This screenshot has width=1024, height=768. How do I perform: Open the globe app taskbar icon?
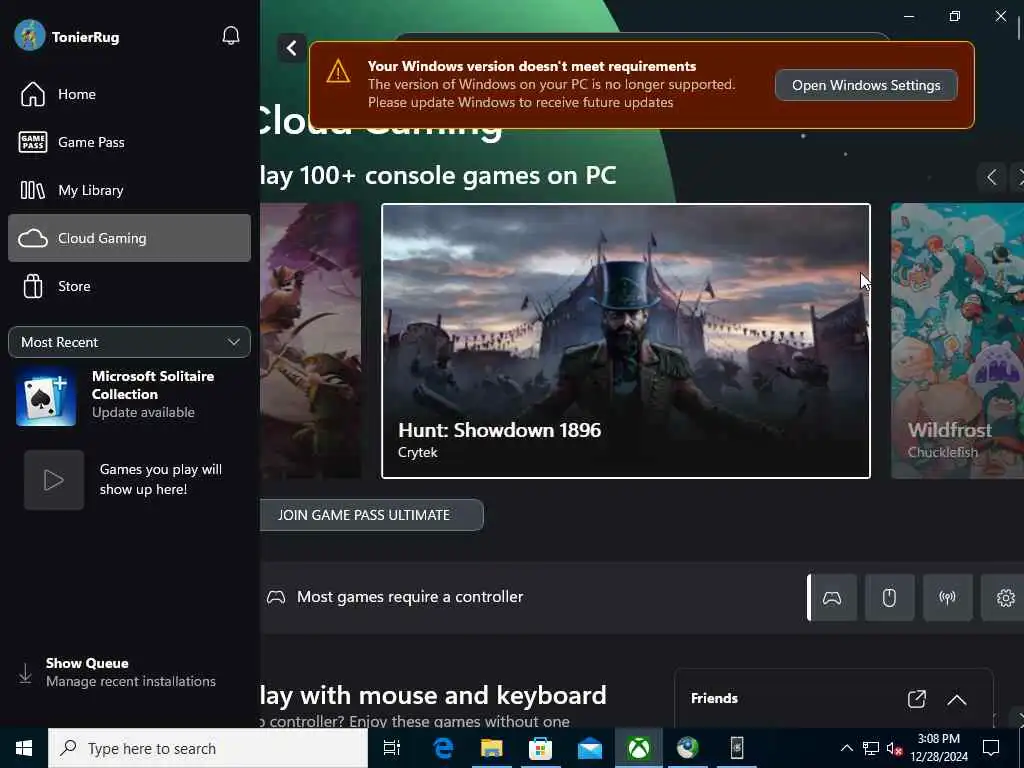(x=688, y=748)
